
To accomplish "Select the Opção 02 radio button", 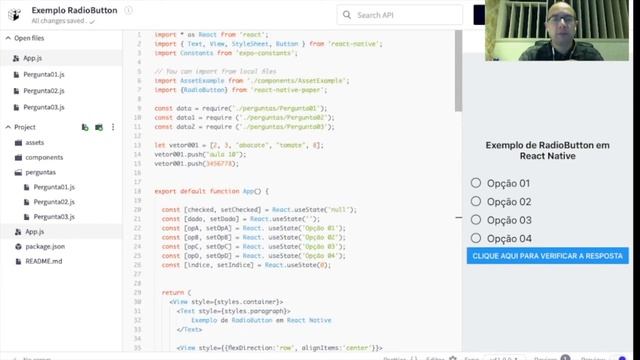I will pos(476,201).
